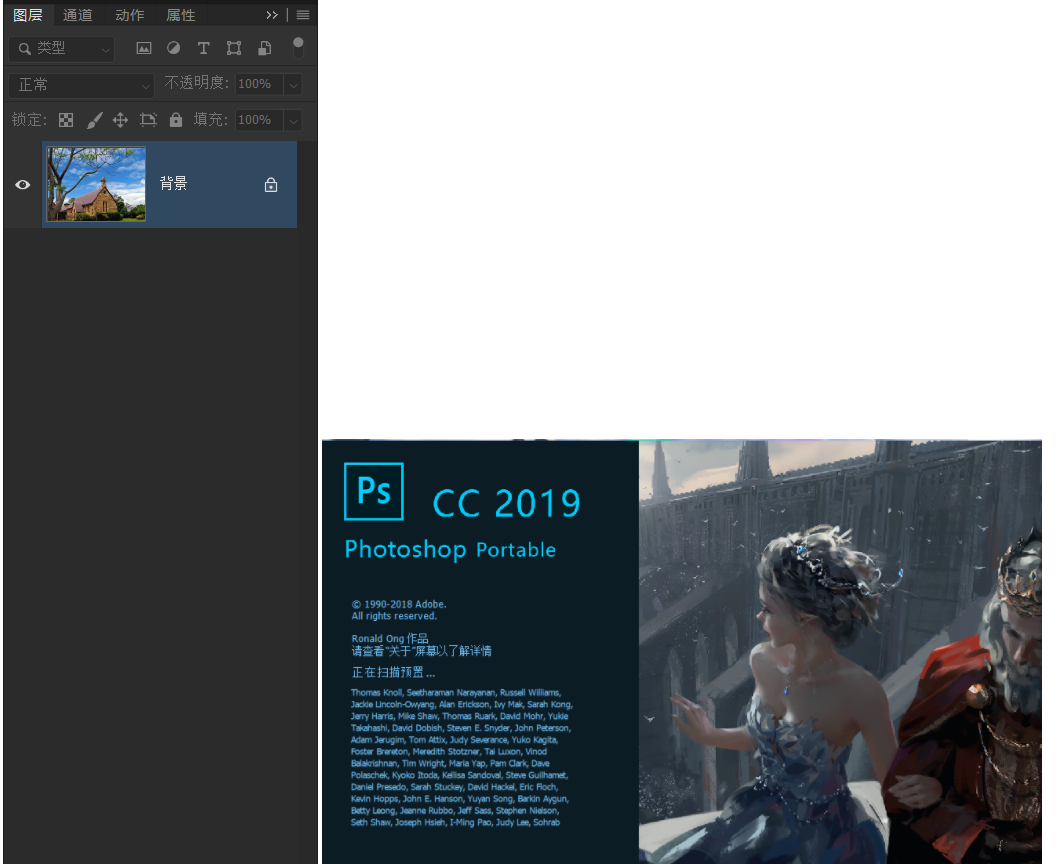Click the Photoshop Portable splash text
This screenshot has height=864, width=1061.
(x=450, y=549)
